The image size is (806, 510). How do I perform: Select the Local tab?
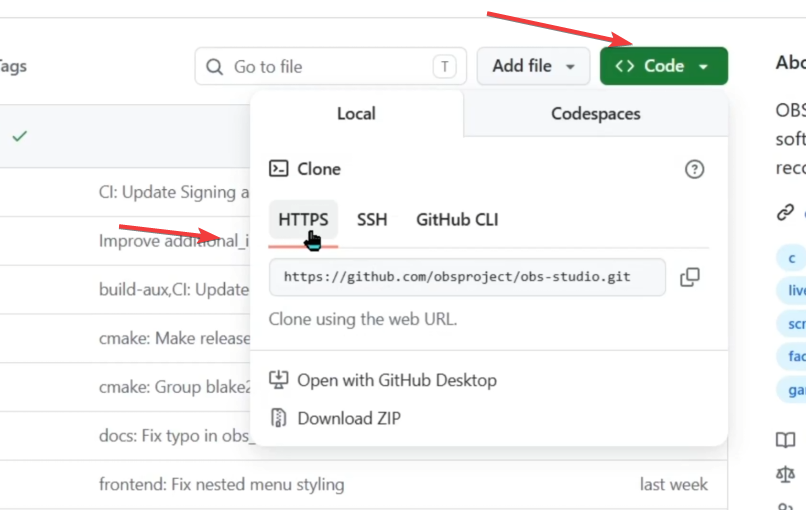click(356, 114)
